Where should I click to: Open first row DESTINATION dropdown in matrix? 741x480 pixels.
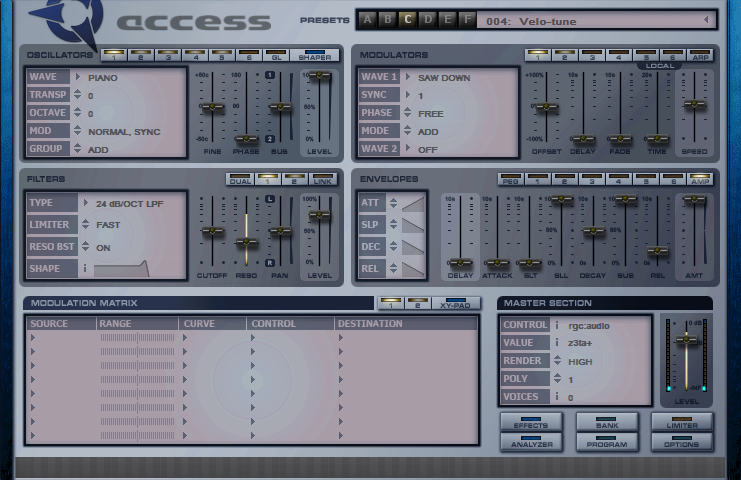click(x=341, y=338)
